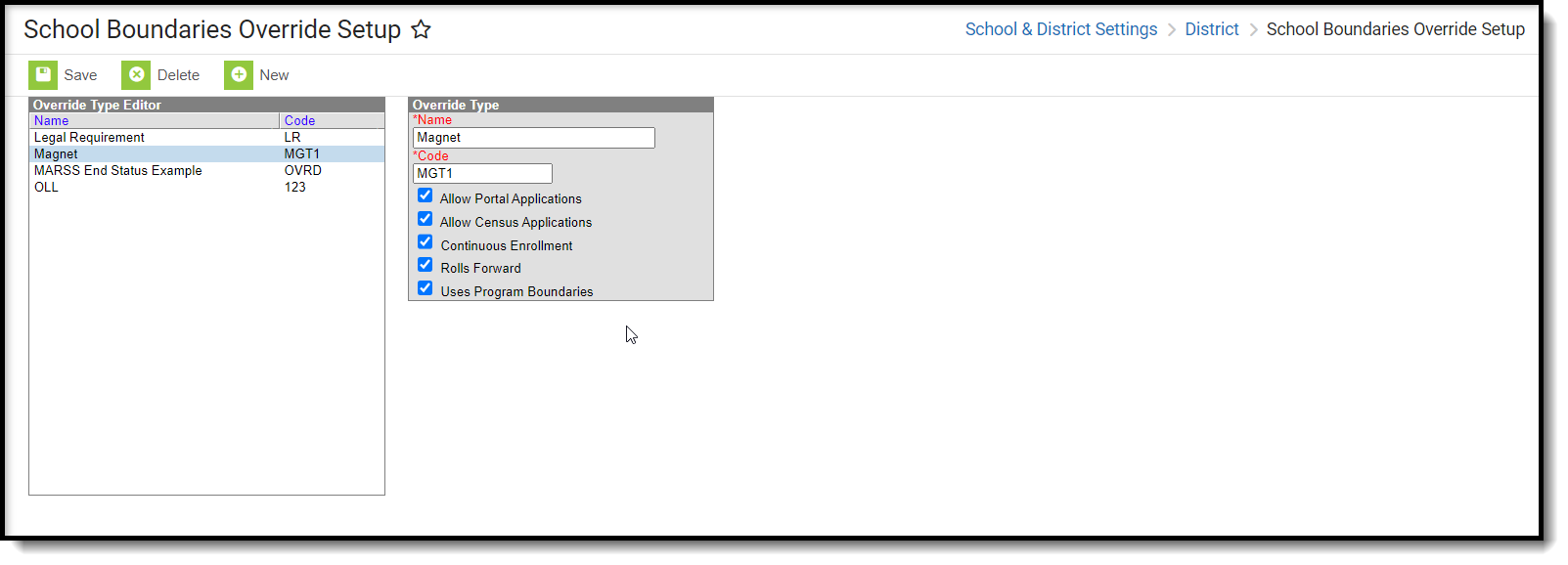Viewport: 1568px width, 565px height.
Task: Click the green Delete X icon
Action: [136, 75]
